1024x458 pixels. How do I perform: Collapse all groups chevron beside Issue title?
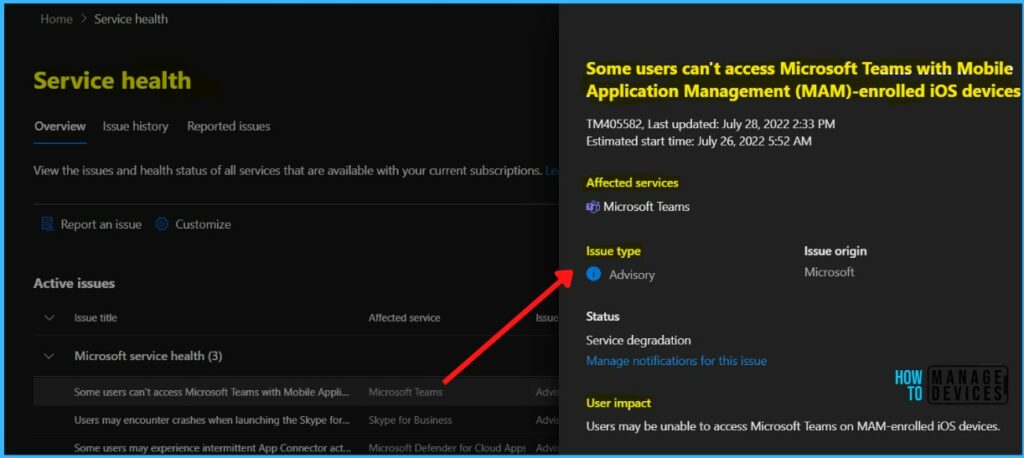click(49, 318)
